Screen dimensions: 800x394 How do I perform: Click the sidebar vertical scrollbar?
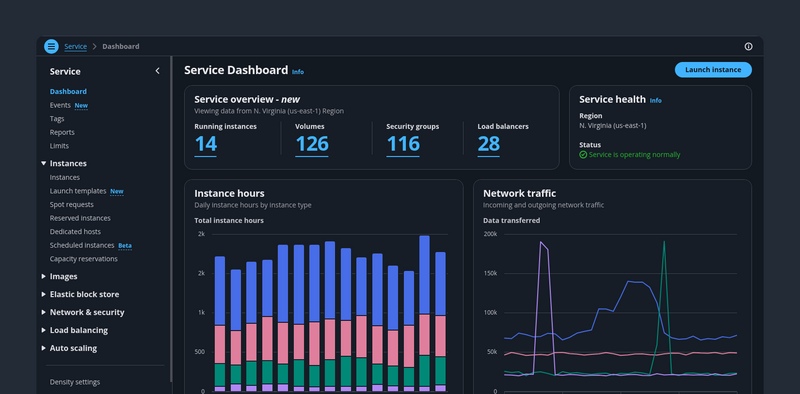click(x=171, y=219)
